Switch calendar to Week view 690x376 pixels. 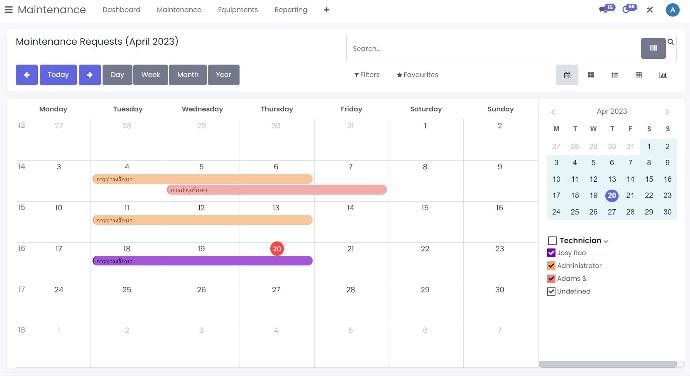(150, 75)
